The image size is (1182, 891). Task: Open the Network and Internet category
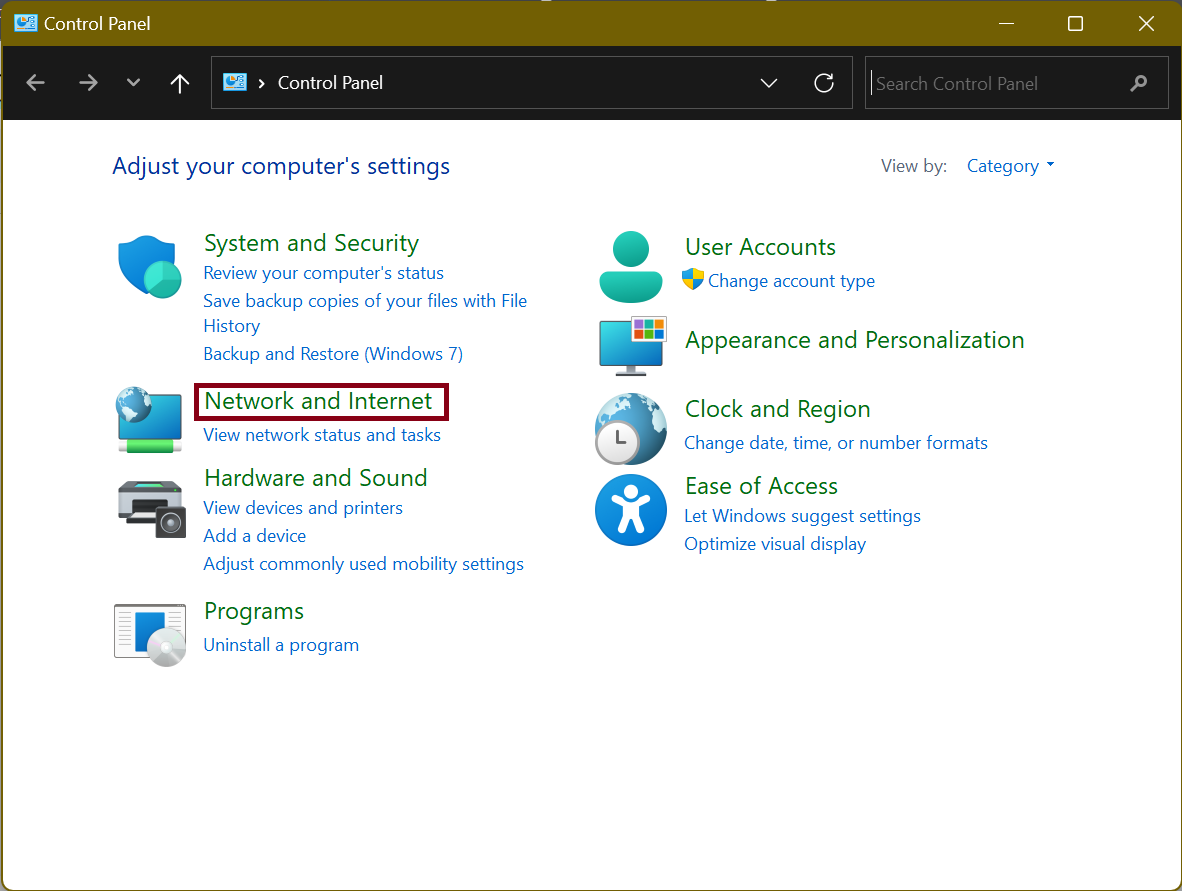318,401
